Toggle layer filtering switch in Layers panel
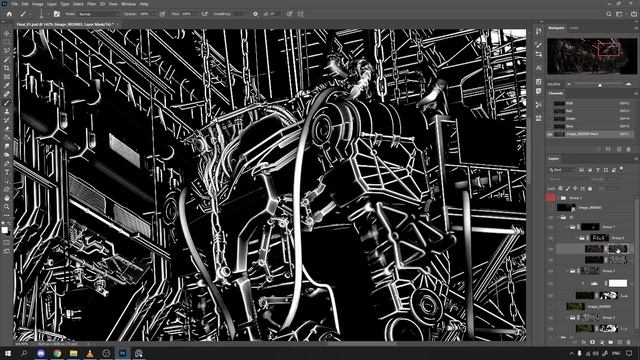The height and width of the screenshot is (360, 640). click(x=622, y=168)
